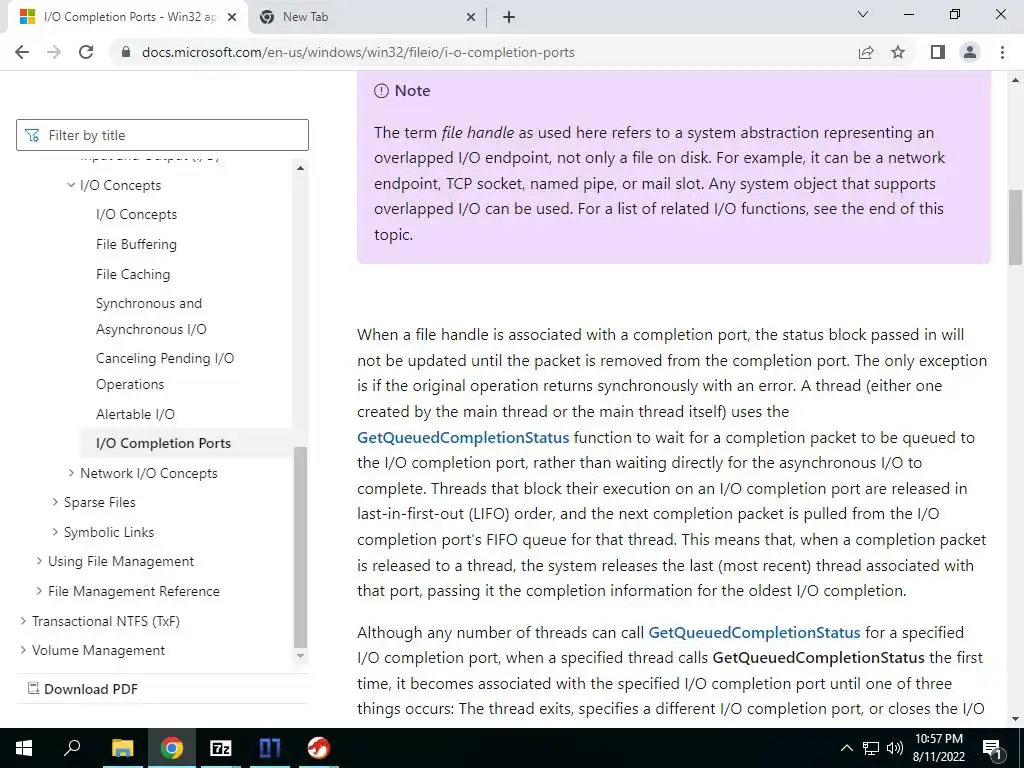Screen dimensions: 1024x768
Task: Click sidebar scroll down arrow
Action: [x=300, y=656]
